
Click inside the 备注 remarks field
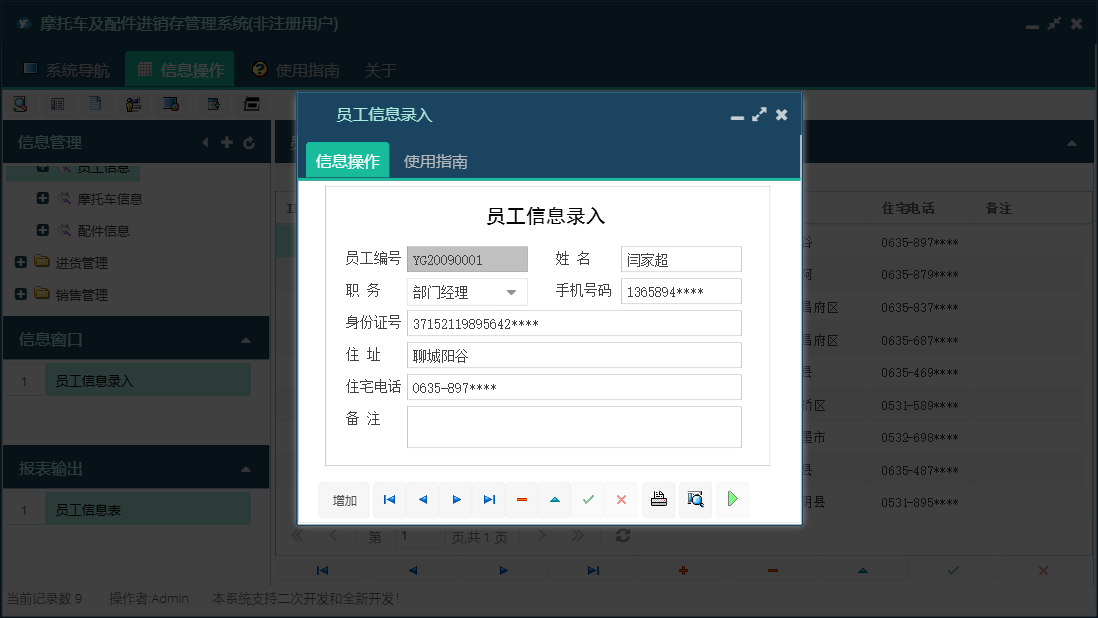pos(574,427)
